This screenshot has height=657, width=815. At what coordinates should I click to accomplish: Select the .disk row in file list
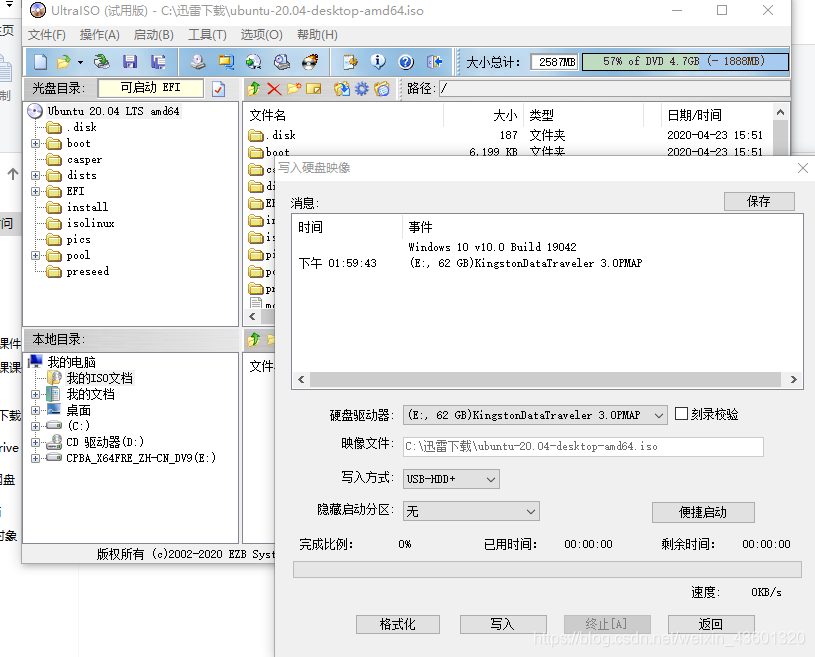(x=509, y=135)
